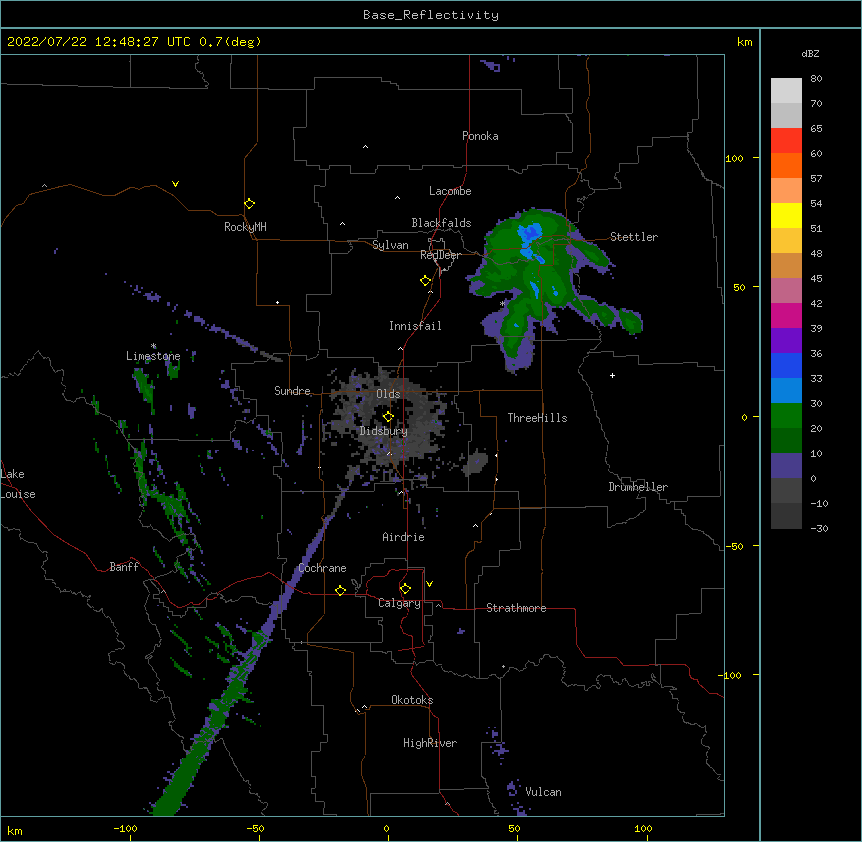Click the Vulcan town label
862x842 pixels.
click(543, 792)
